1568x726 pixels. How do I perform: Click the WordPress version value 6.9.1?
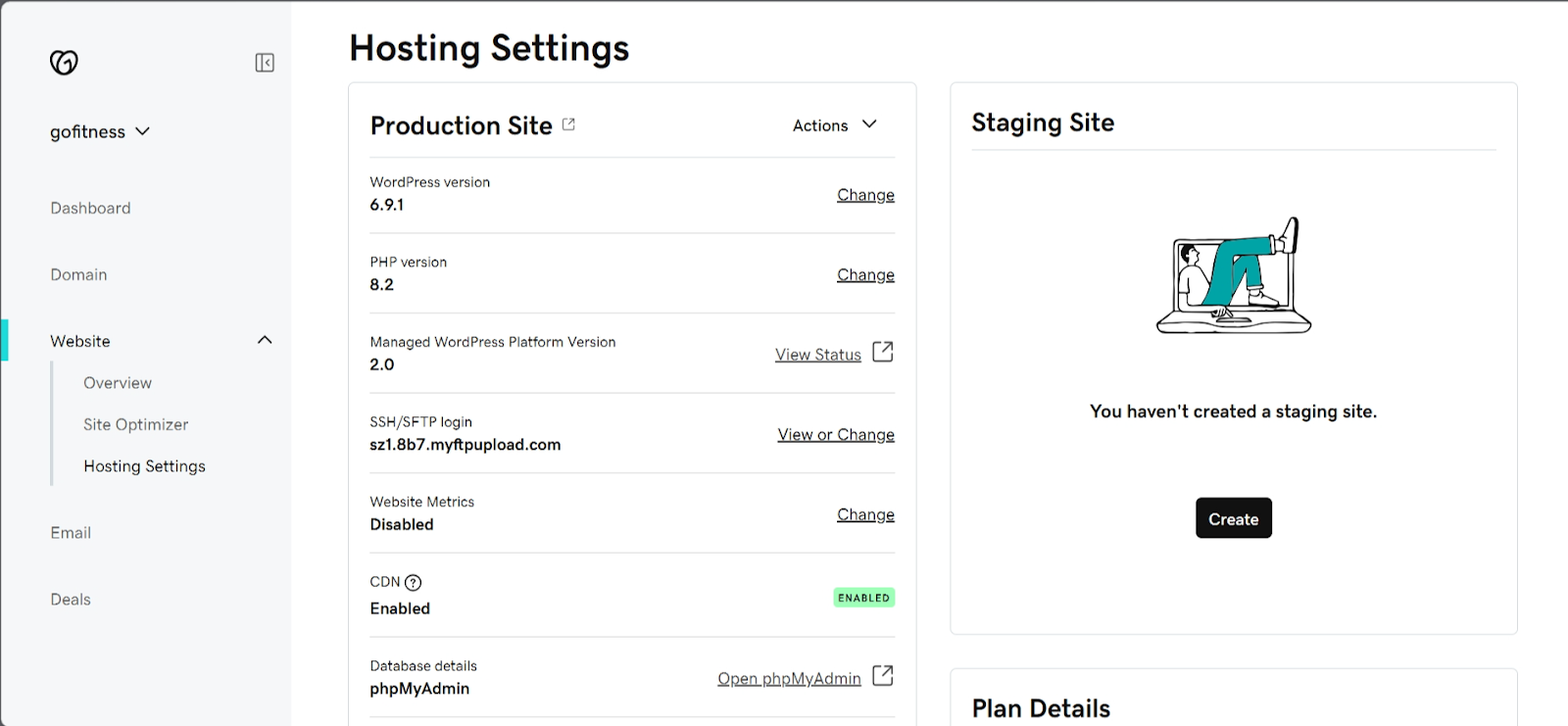pyautogui.click(x=387, y=205)
